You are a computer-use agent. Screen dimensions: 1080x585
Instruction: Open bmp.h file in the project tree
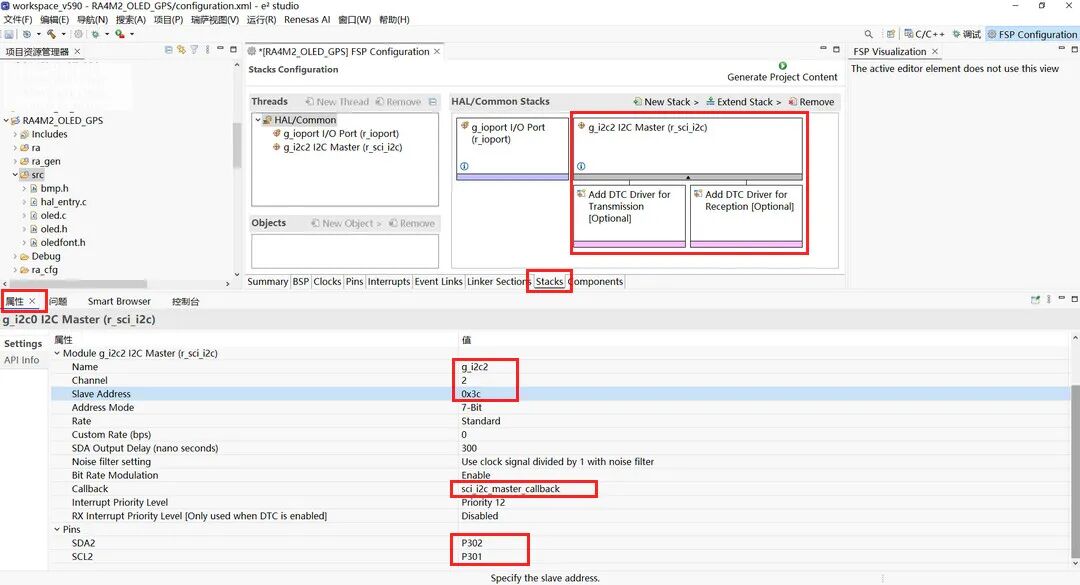click(54, 188)
